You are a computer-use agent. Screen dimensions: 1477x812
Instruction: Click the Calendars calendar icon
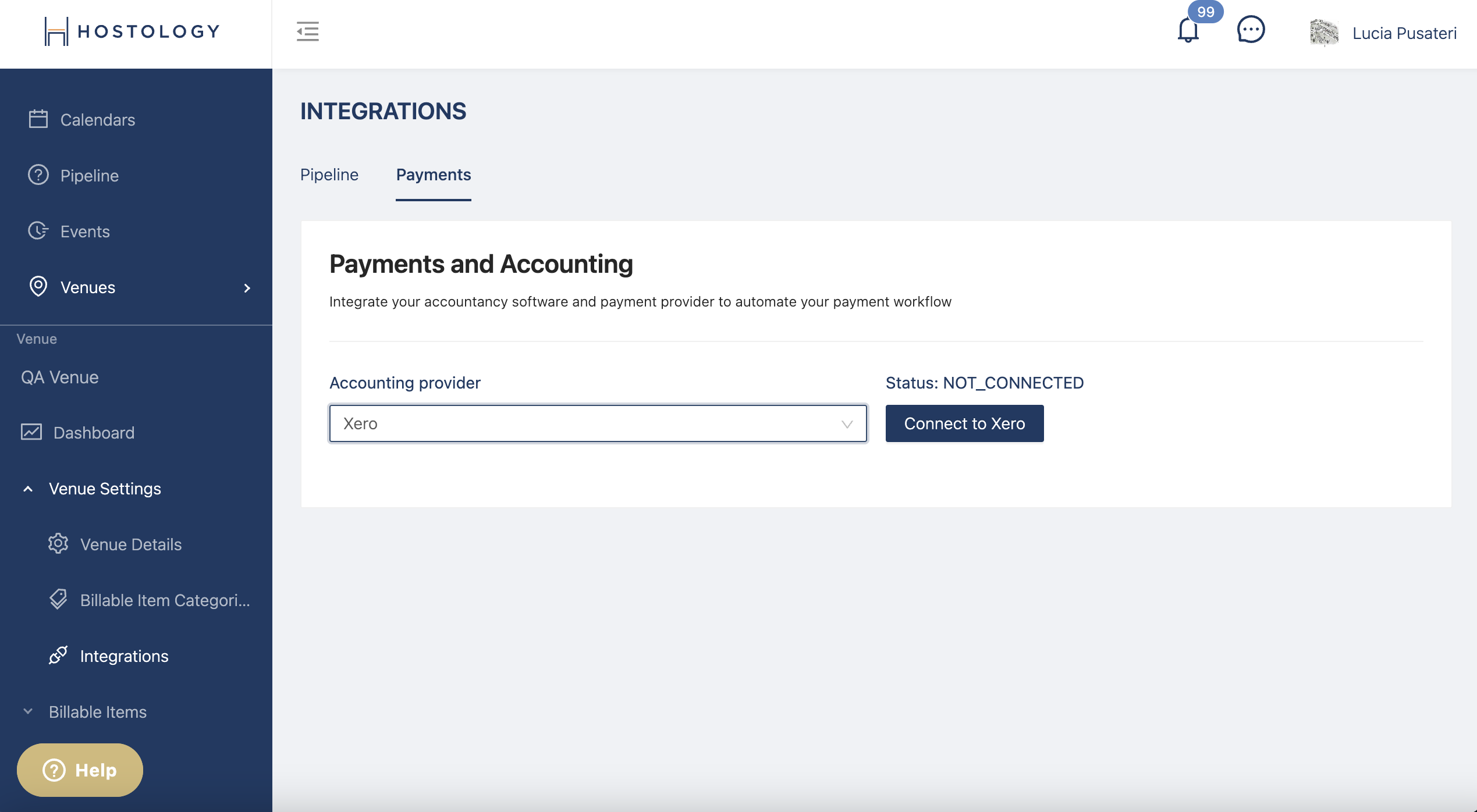(38, 119)
